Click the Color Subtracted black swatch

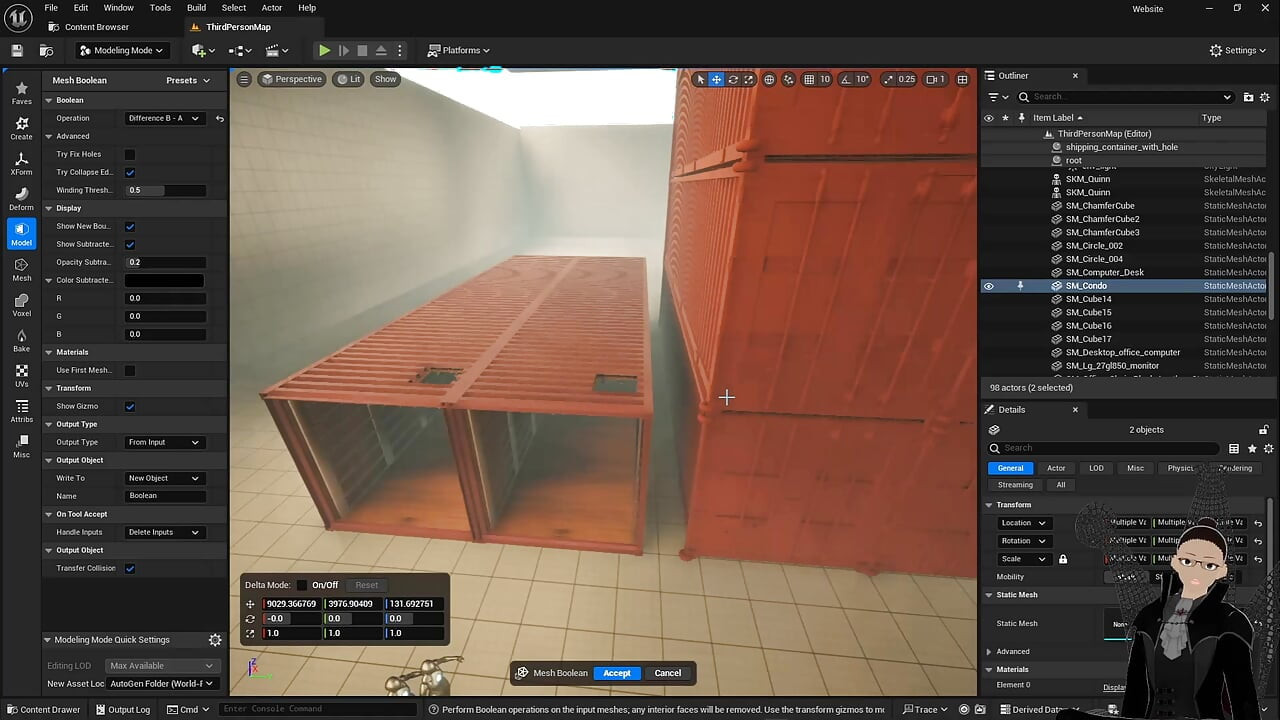[164, 280]
